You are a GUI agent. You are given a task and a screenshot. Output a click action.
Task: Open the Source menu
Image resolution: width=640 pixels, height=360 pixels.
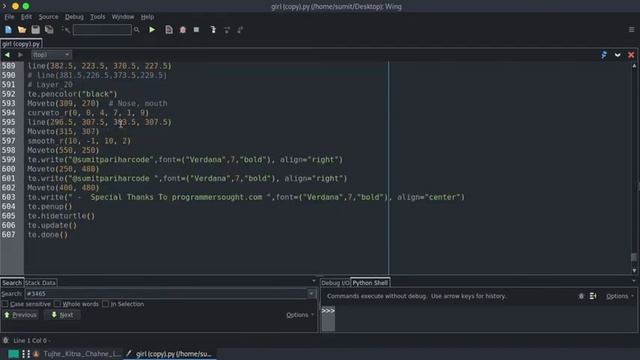pyautogui.click(x=48, y=17)
